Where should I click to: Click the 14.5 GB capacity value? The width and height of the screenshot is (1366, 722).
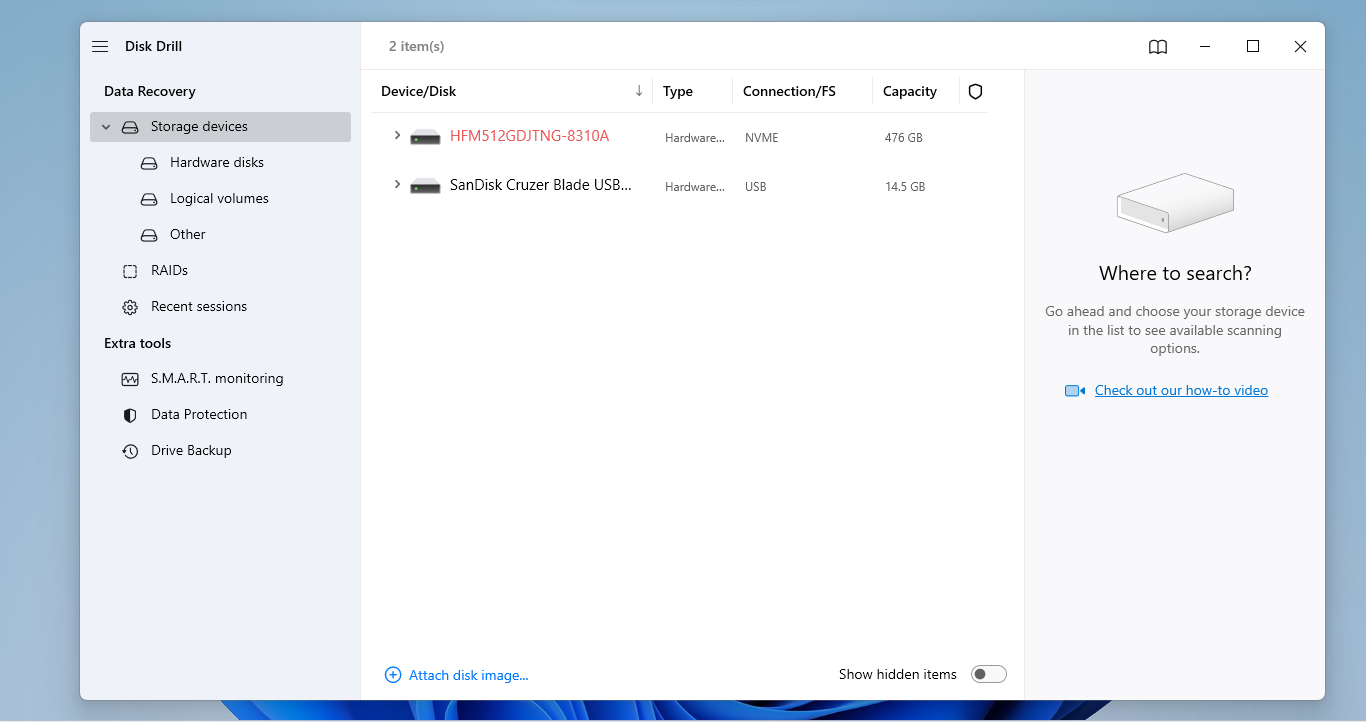(x=905, y=187)
